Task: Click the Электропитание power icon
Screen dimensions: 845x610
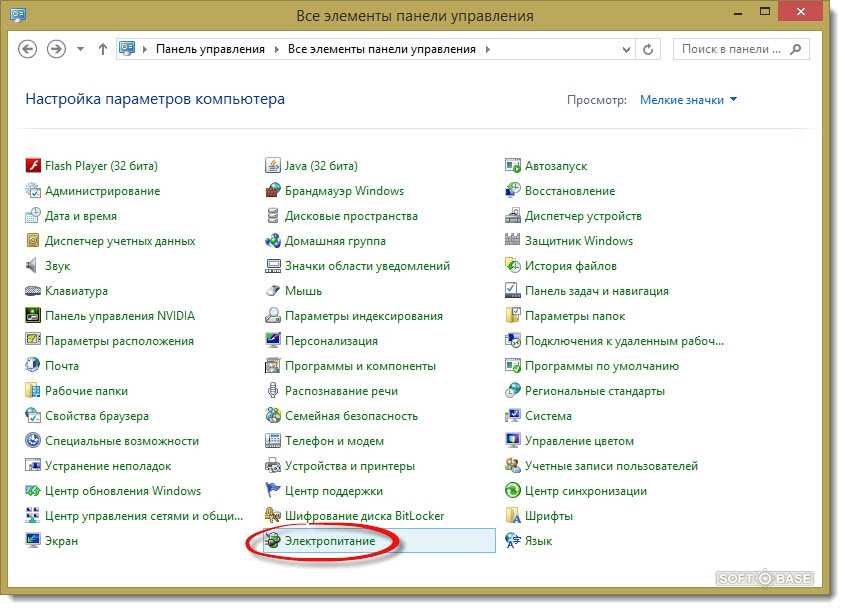Action: click(273, 540)
